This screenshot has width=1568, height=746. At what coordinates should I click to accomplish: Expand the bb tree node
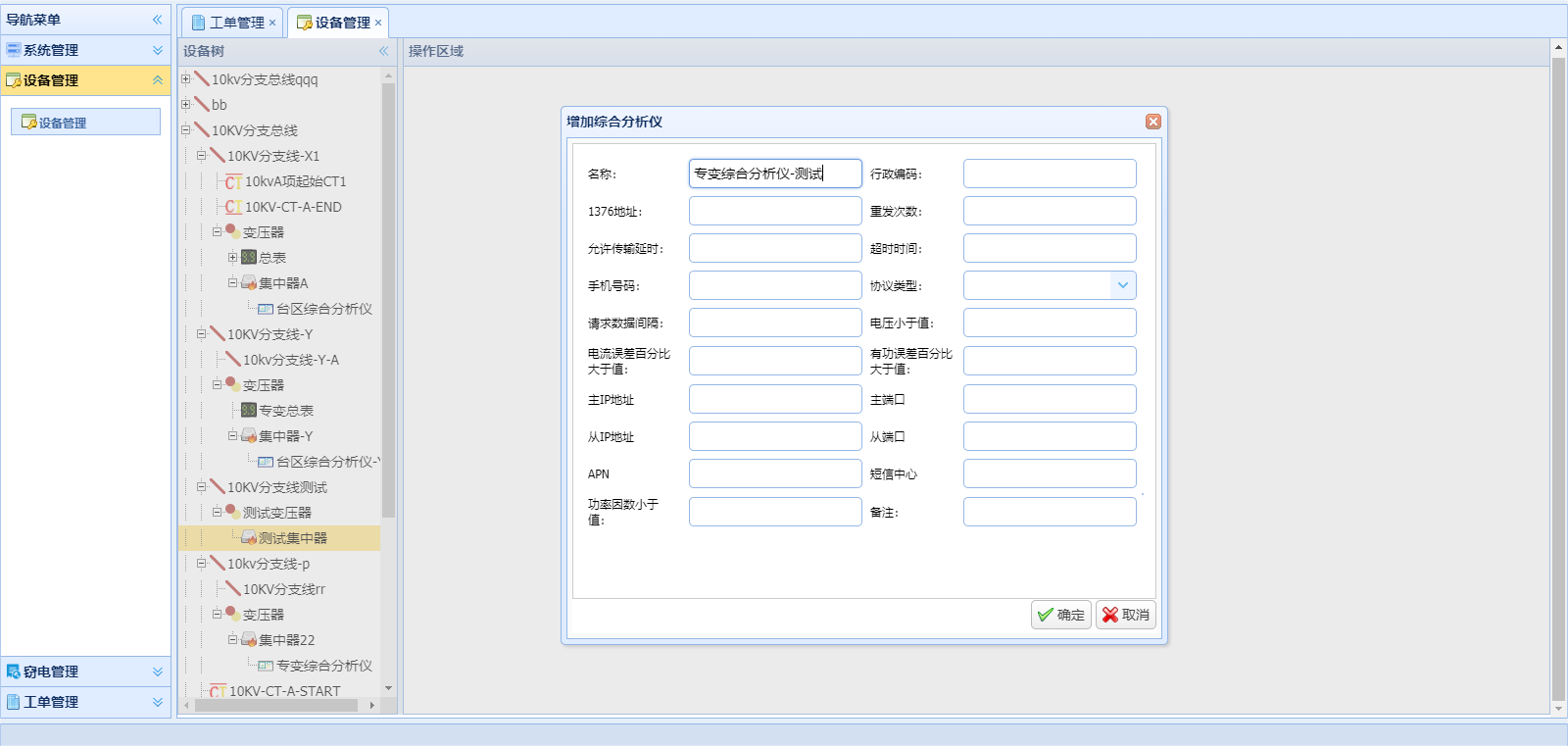pos(186,104)
